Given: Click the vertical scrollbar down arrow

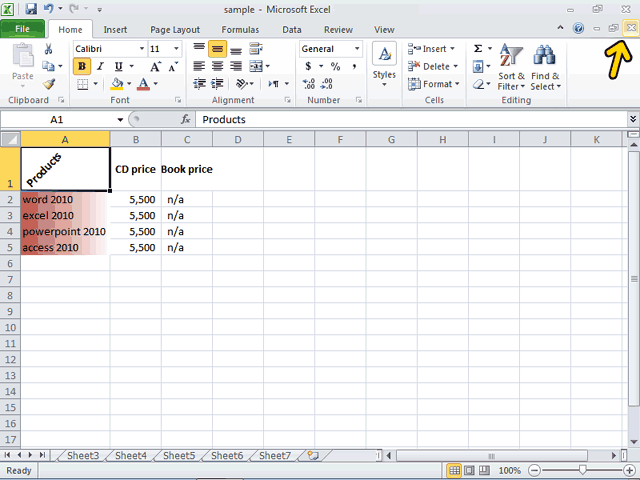Looking at the screenshot, I should click(x=633, y=442).
